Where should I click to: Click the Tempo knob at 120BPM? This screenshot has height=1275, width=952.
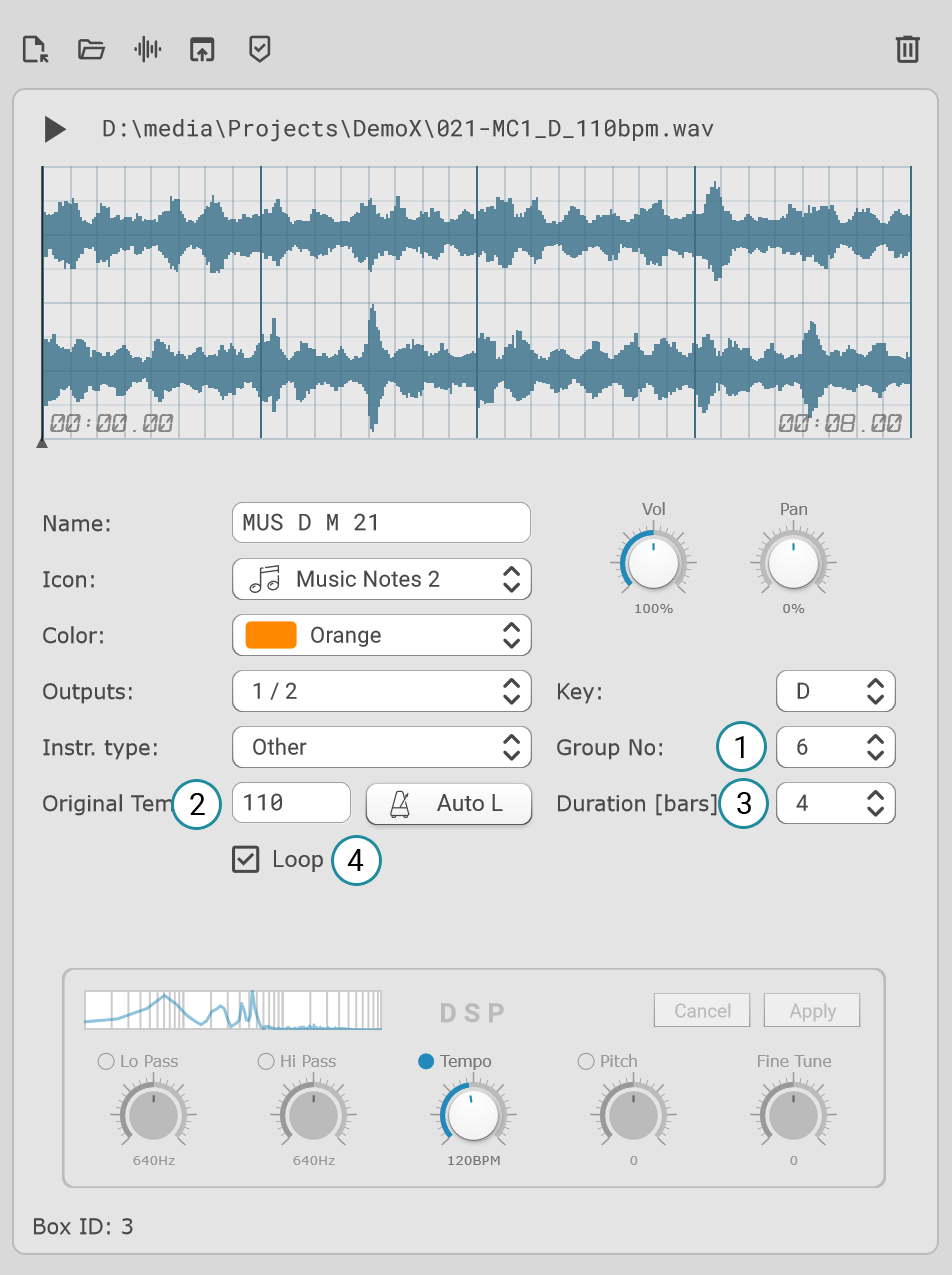pos(473,1115)
